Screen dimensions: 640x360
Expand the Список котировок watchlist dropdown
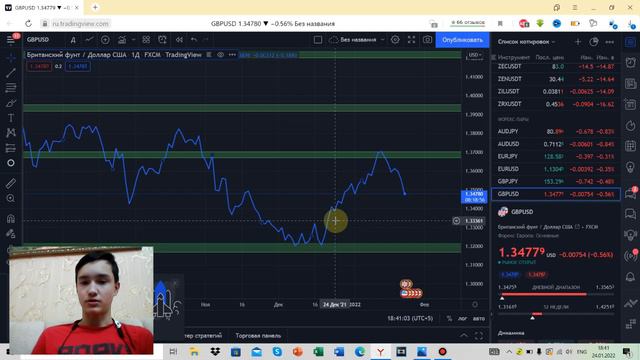(x=527, y=42)
